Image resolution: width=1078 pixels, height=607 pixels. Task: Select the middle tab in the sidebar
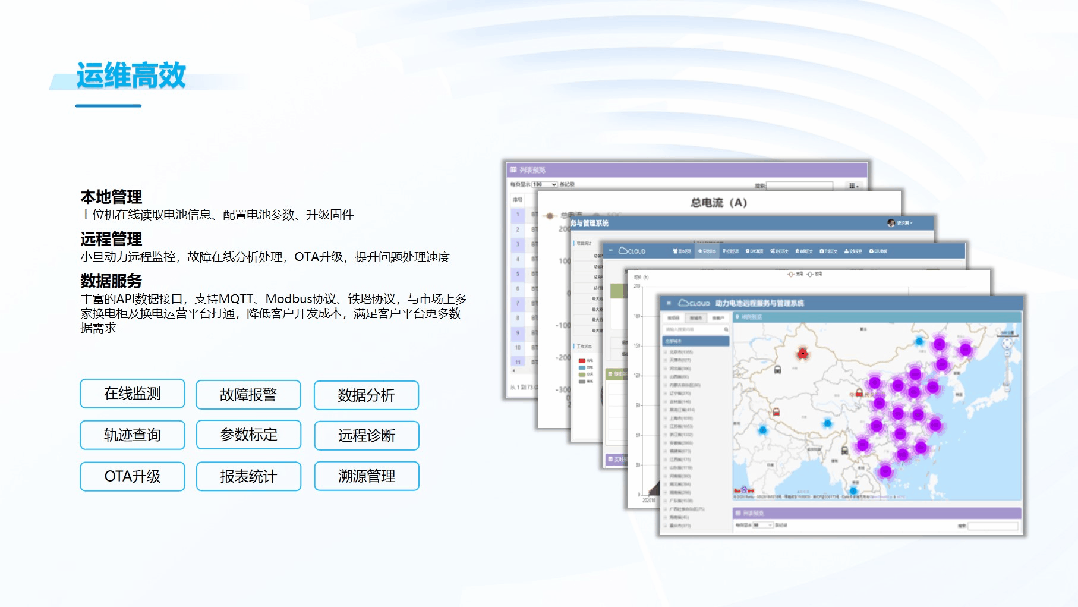coord(694,317)
